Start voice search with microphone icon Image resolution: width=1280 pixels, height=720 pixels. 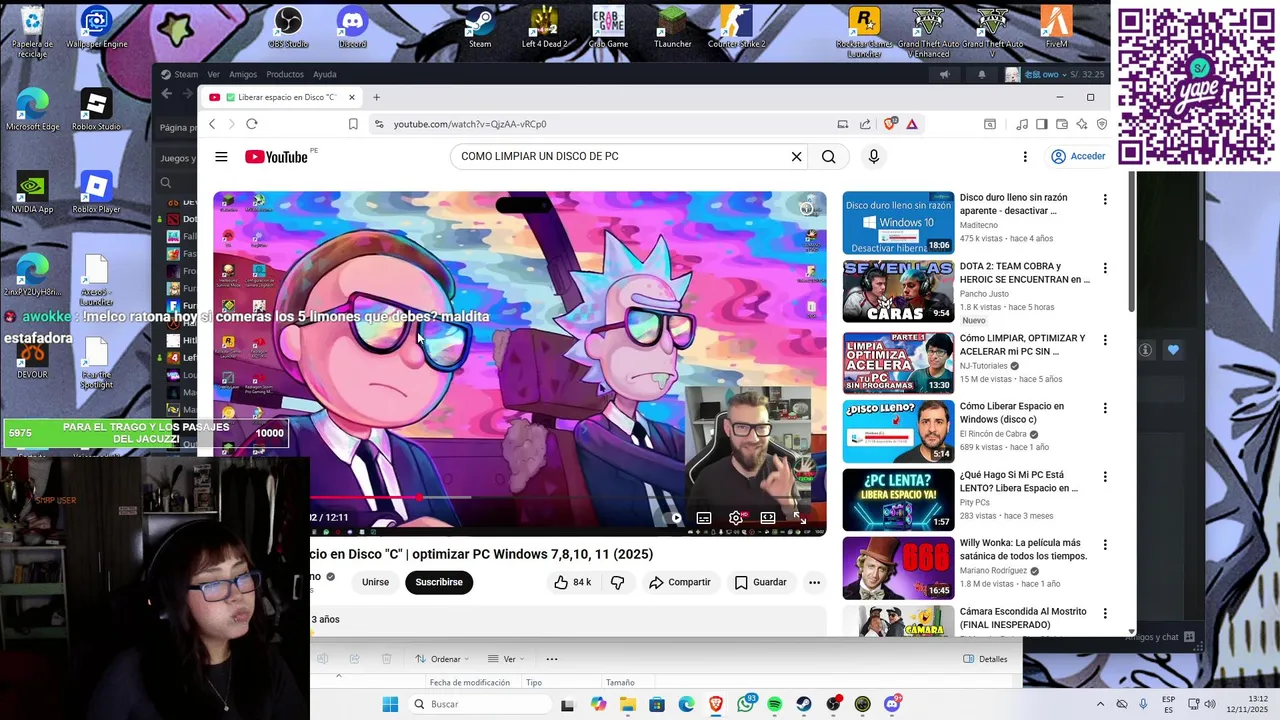click(873, 157)
